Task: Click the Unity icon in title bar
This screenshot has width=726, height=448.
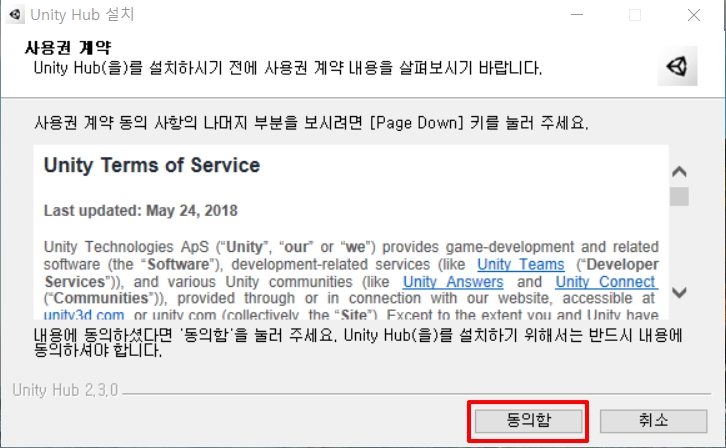Action: [15, 14]
